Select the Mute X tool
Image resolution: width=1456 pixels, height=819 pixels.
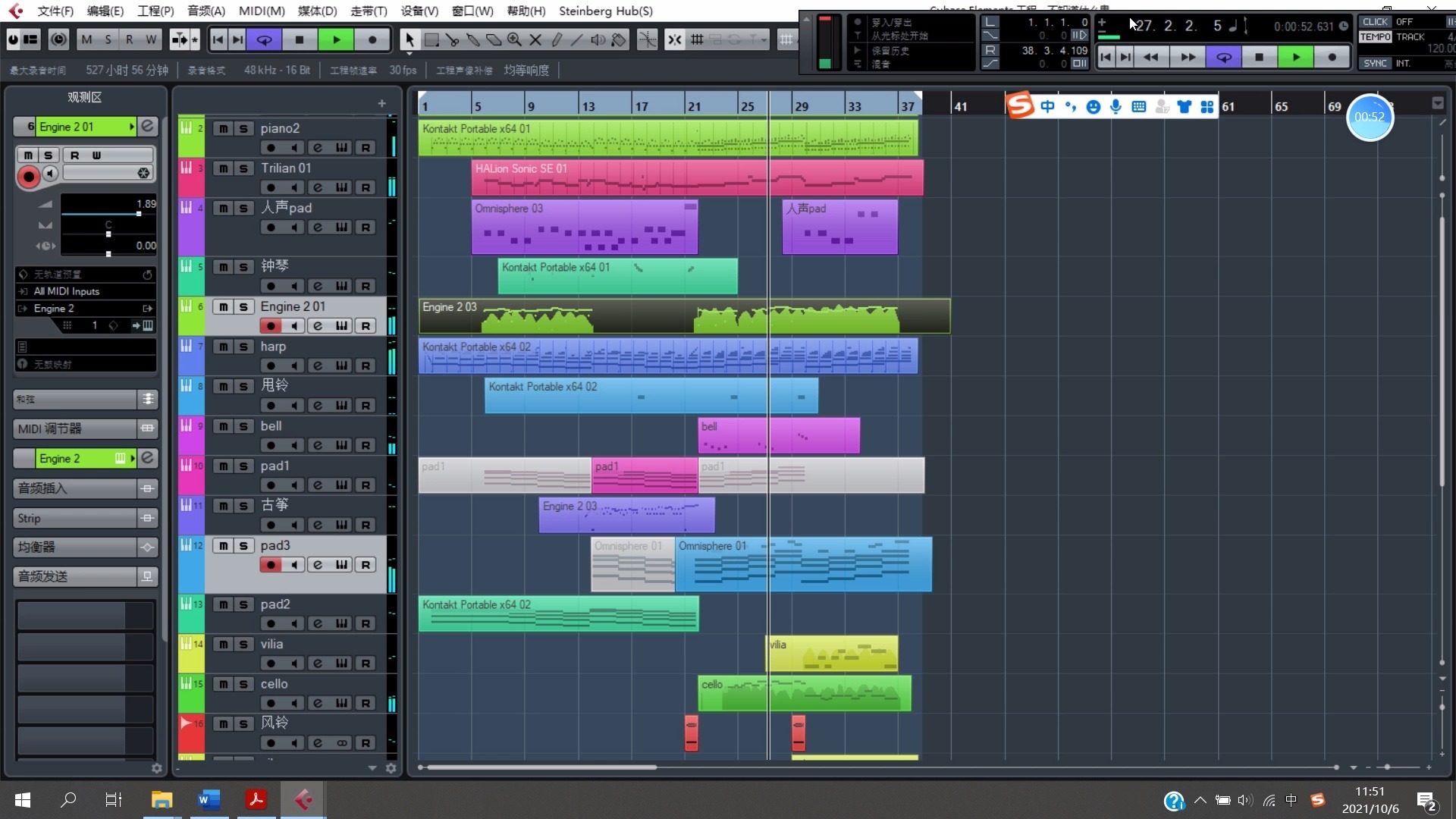click(x=535, y=40)
